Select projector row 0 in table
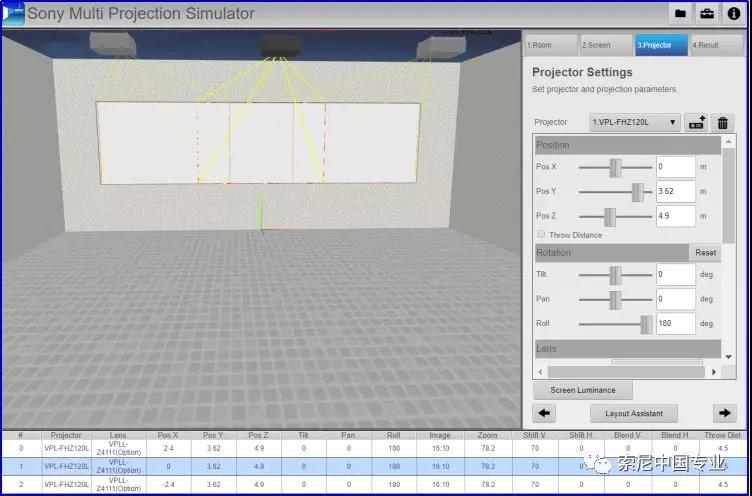This screenshot has height=496, width=752. 376,449
